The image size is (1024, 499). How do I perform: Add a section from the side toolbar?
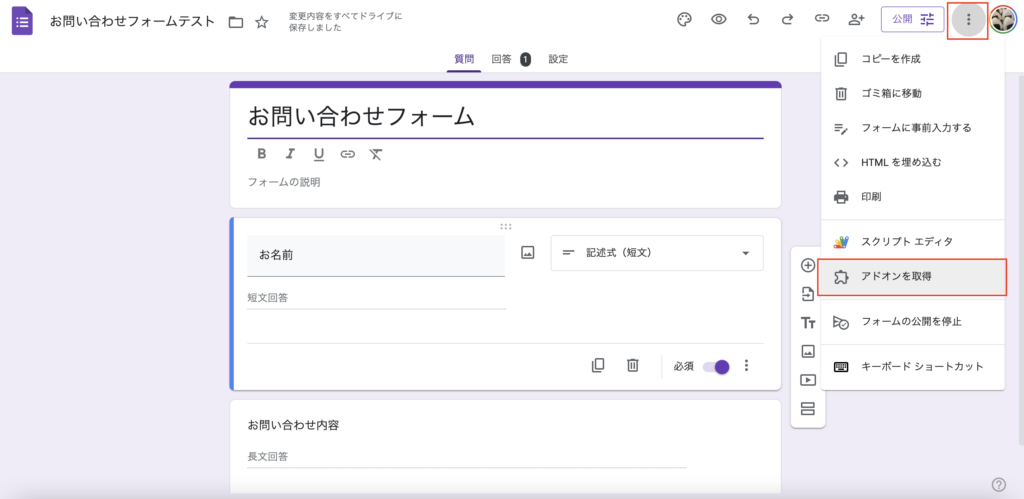point(808,409)
